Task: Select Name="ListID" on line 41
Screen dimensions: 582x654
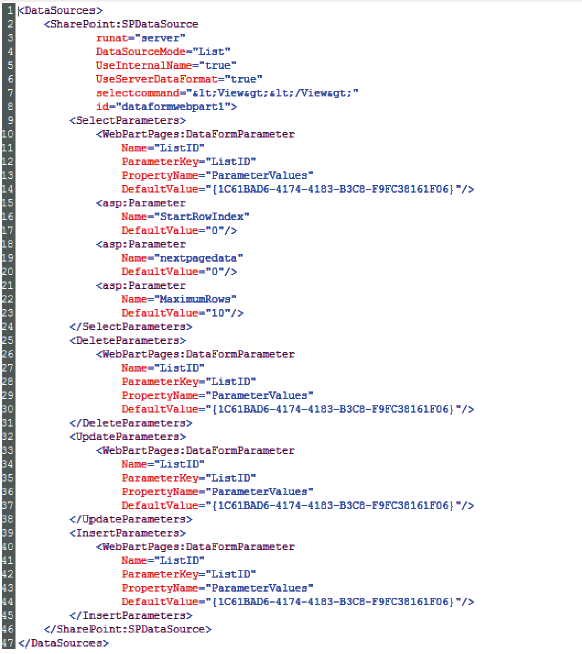Action: 163,561
